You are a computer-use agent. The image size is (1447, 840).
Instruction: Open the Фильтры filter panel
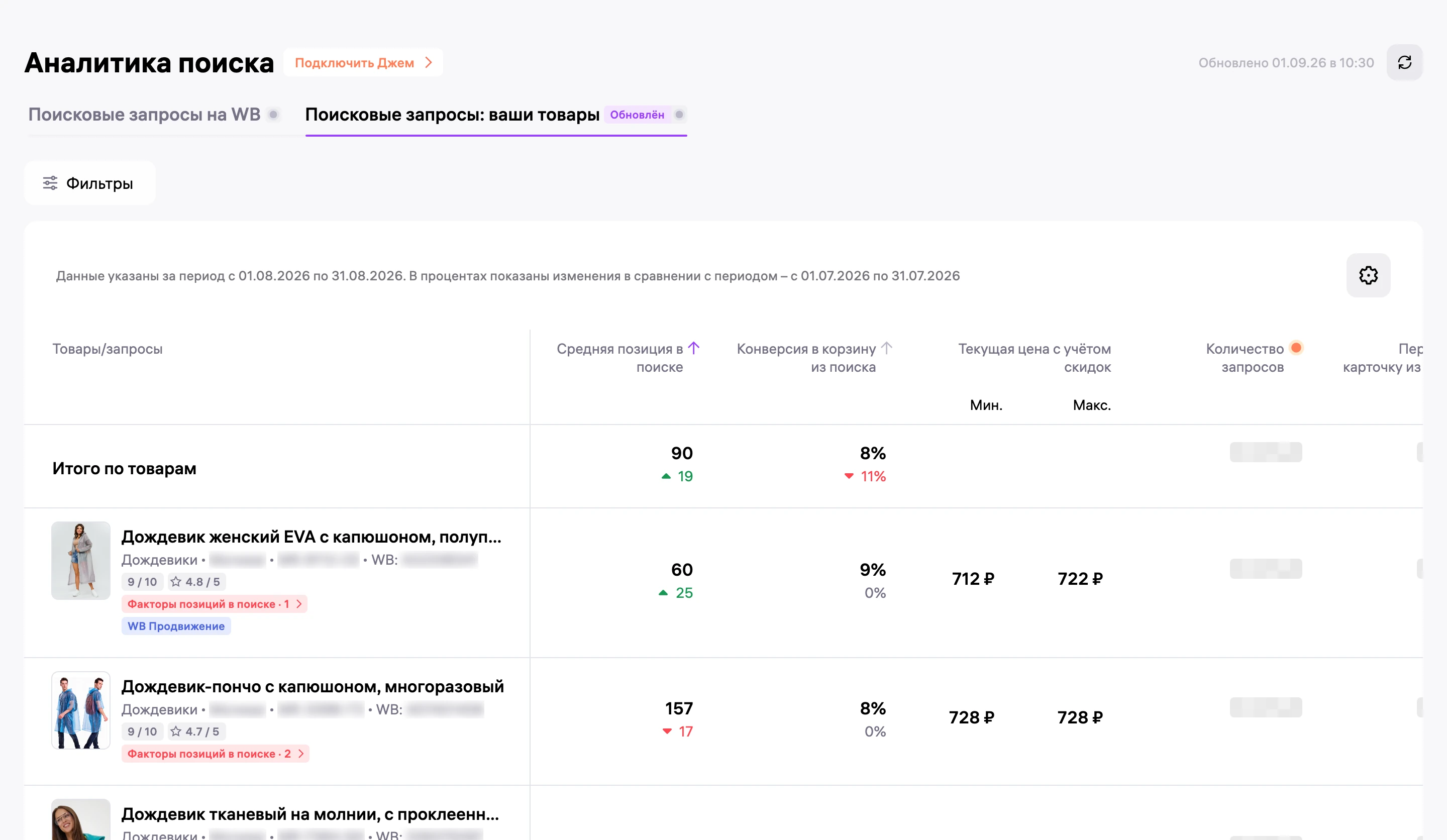(89, 183)
